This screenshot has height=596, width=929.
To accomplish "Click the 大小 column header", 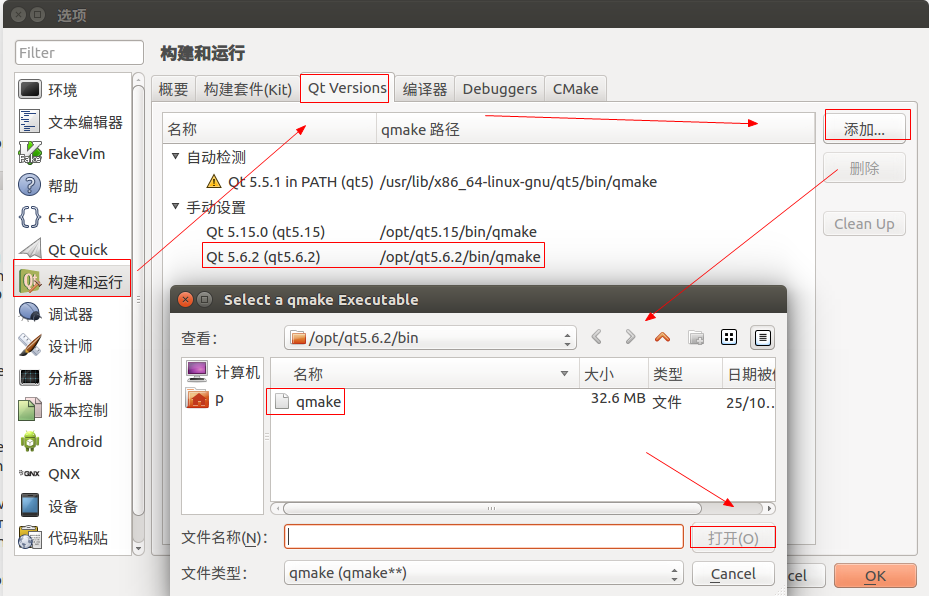I will pos(614,374).
